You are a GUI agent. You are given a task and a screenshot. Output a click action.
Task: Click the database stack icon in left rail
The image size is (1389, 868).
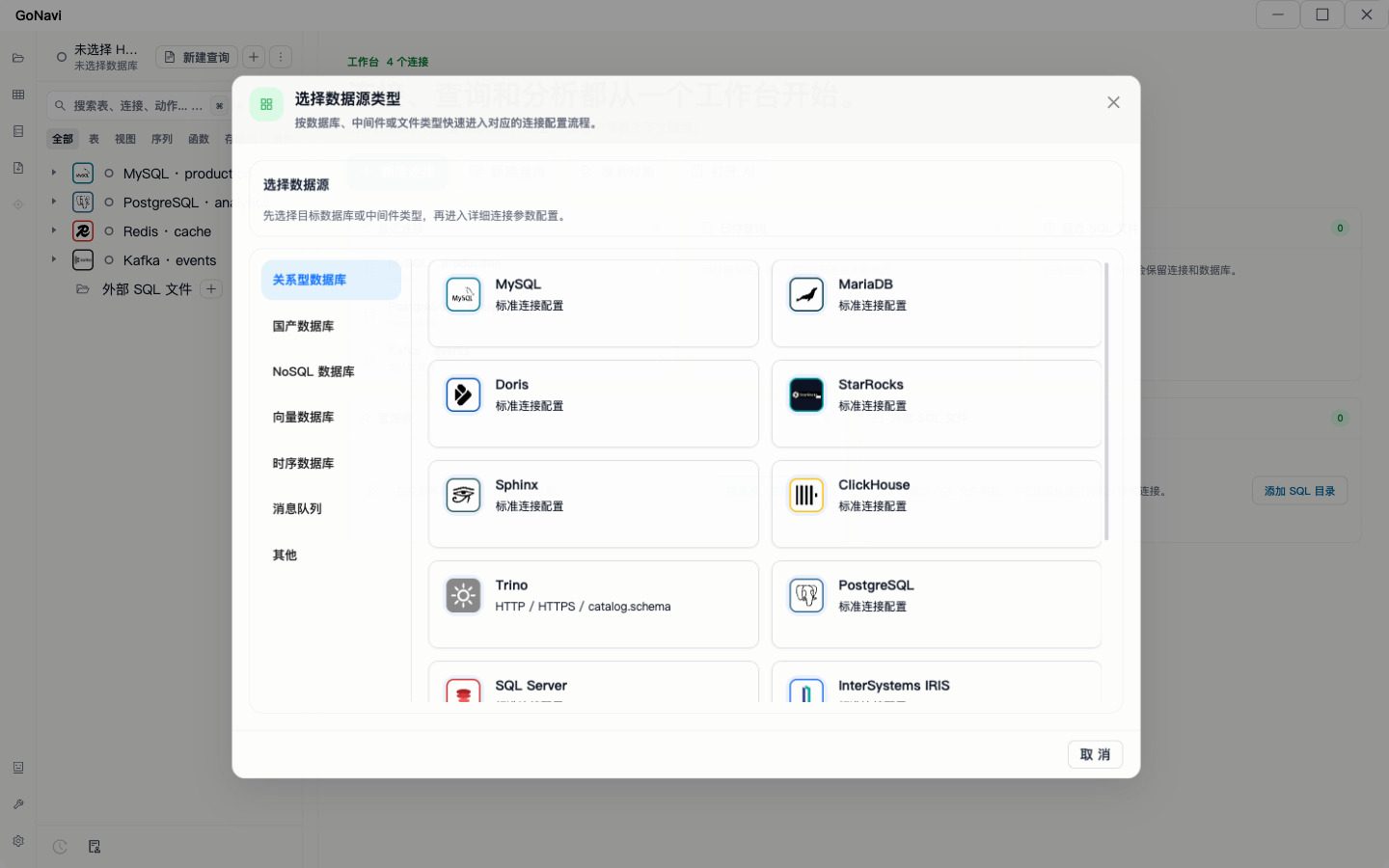pyautogui.click(x=18, y=131)
